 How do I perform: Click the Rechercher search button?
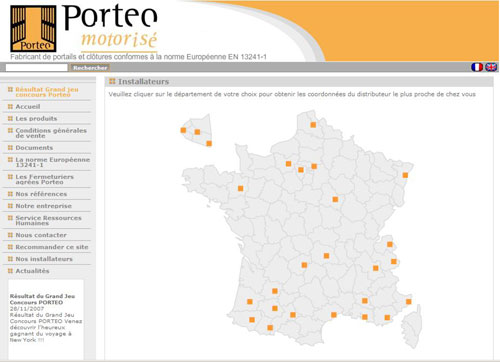click(90, 68)
